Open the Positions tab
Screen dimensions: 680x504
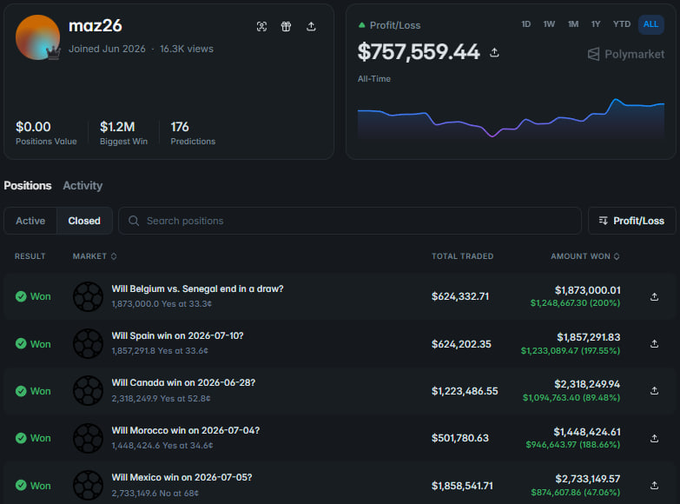click(28, 186)
